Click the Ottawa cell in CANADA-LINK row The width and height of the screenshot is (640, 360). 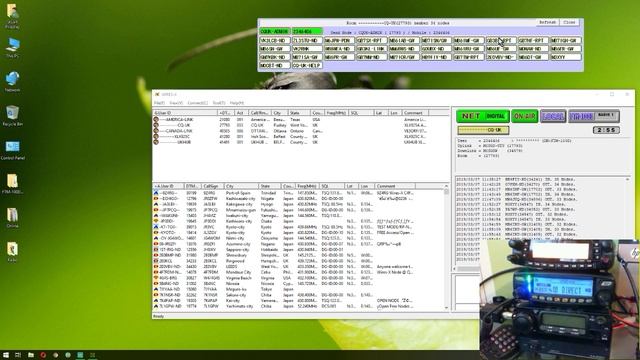pyautogui.click(x=279, y=131)
